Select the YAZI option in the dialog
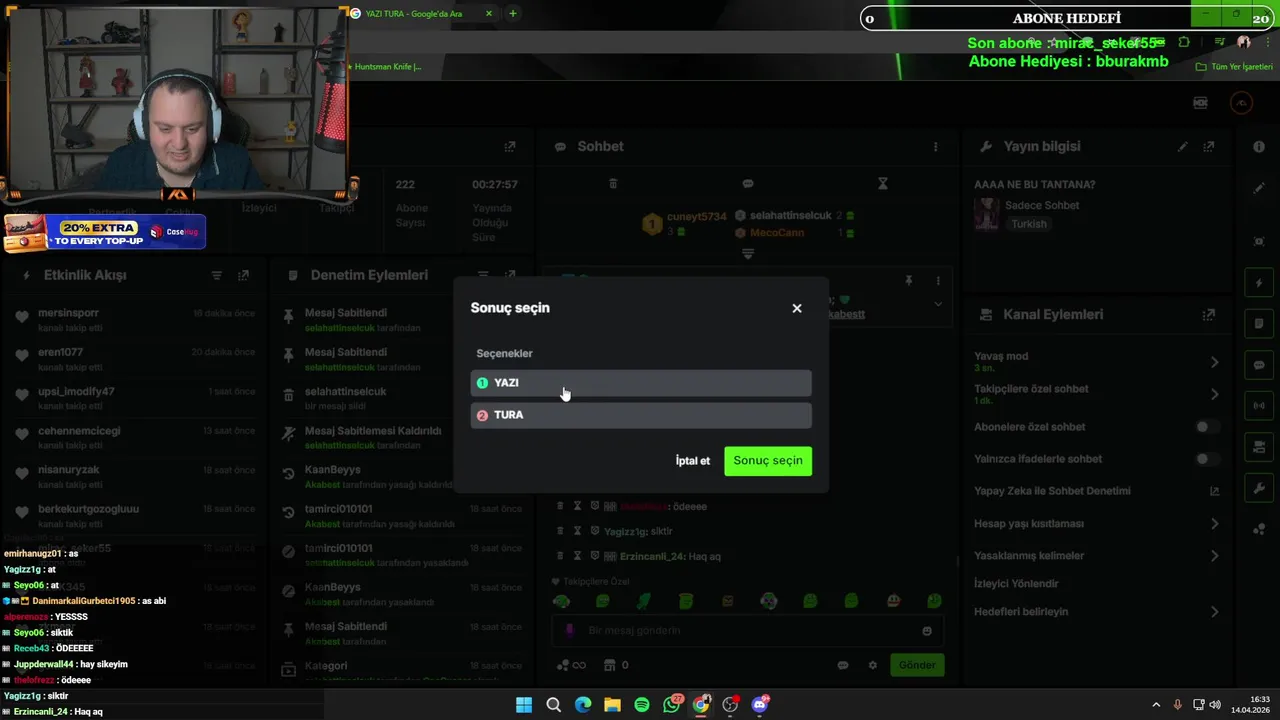 coord(641,383)
